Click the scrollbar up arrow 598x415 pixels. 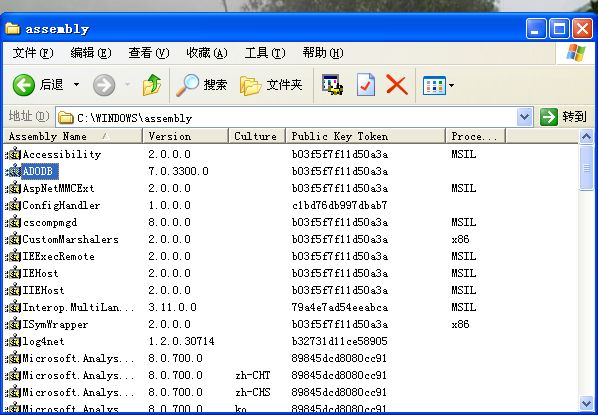586,136
